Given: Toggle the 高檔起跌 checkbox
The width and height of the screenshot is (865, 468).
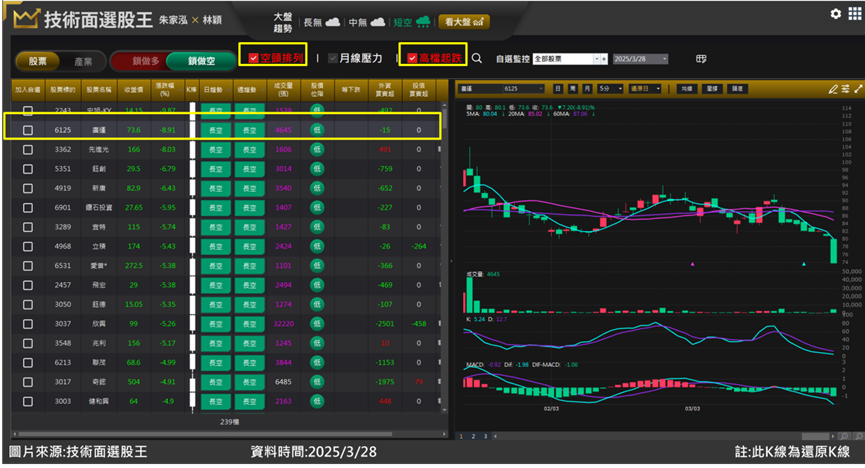Looking at the screenshot, I should [x=412, y=58].
